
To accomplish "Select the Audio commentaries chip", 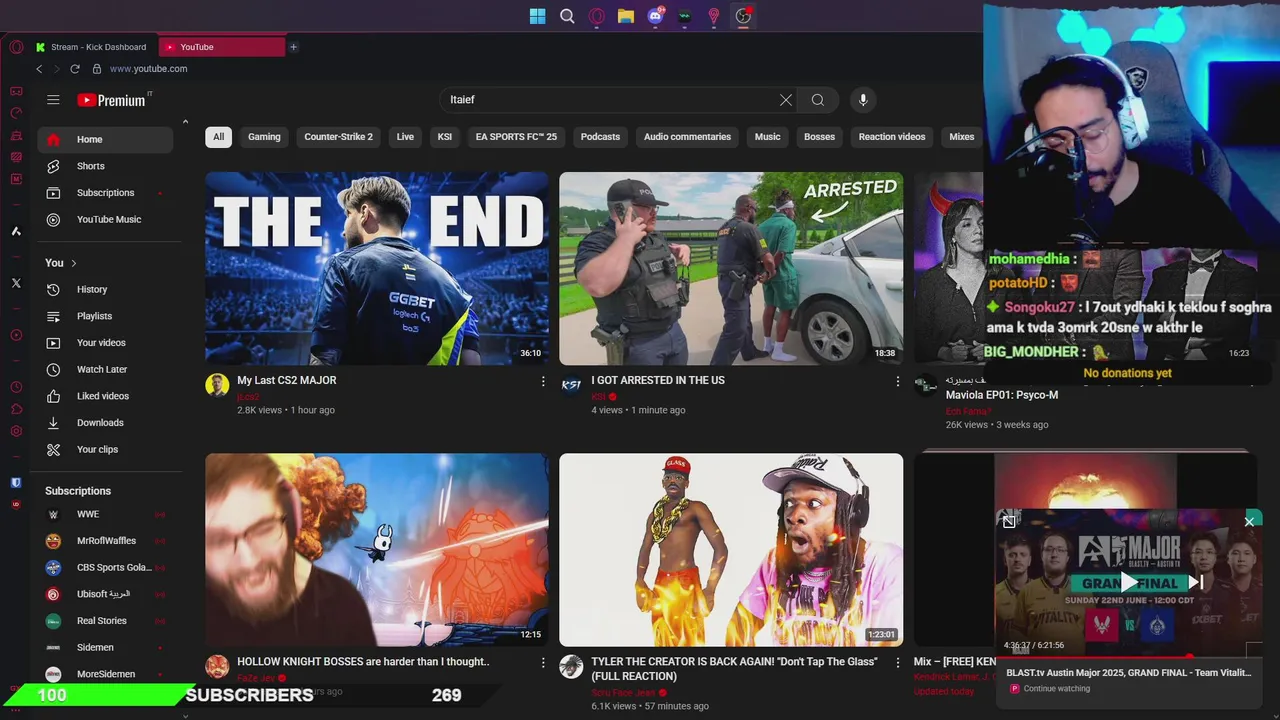I will click(x=687, y=137).
